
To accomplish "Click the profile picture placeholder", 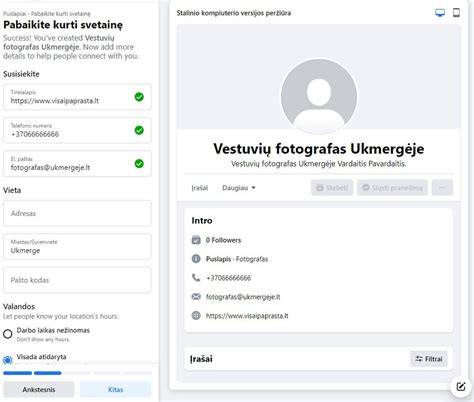I will [x=319, y=96].
